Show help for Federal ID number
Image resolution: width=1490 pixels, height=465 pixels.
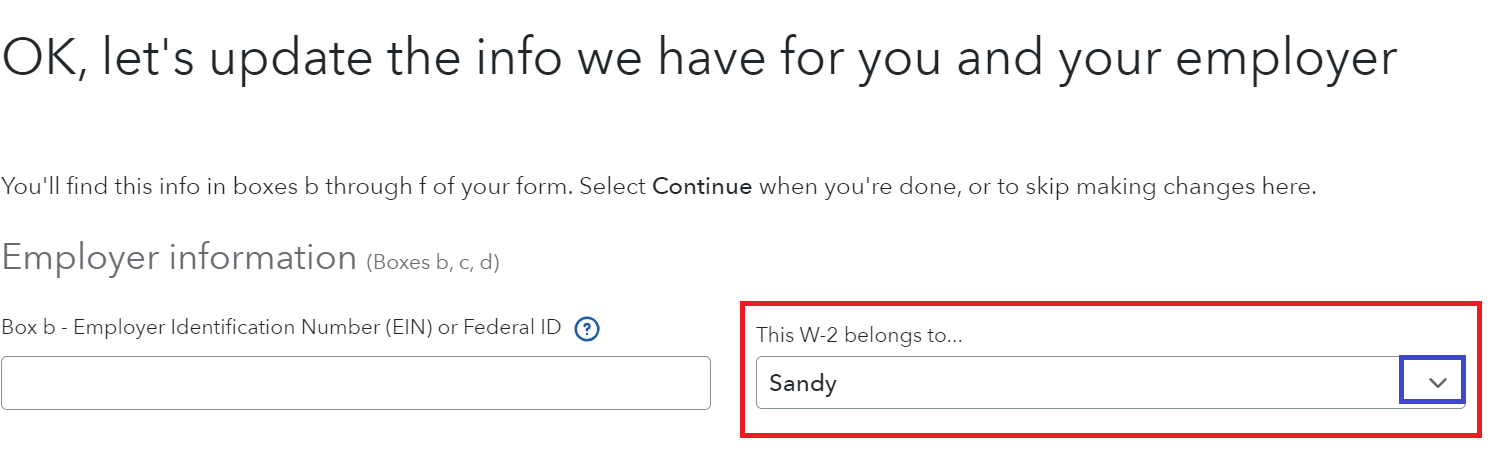tap(587, 328)
